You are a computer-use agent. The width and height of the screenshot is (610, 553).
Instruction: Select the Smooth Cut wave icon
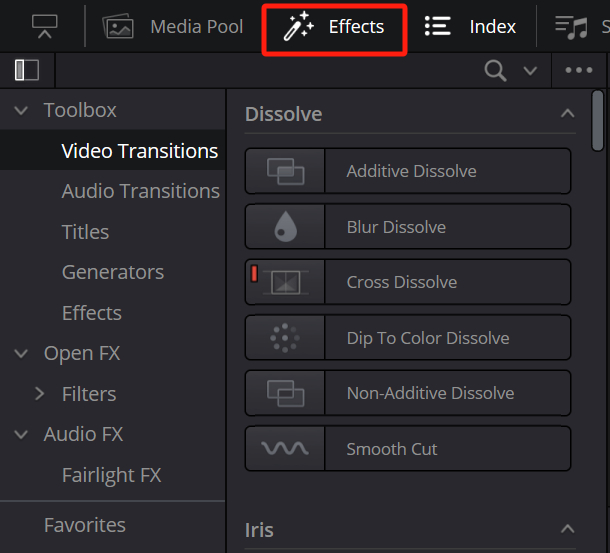(285, 449)
